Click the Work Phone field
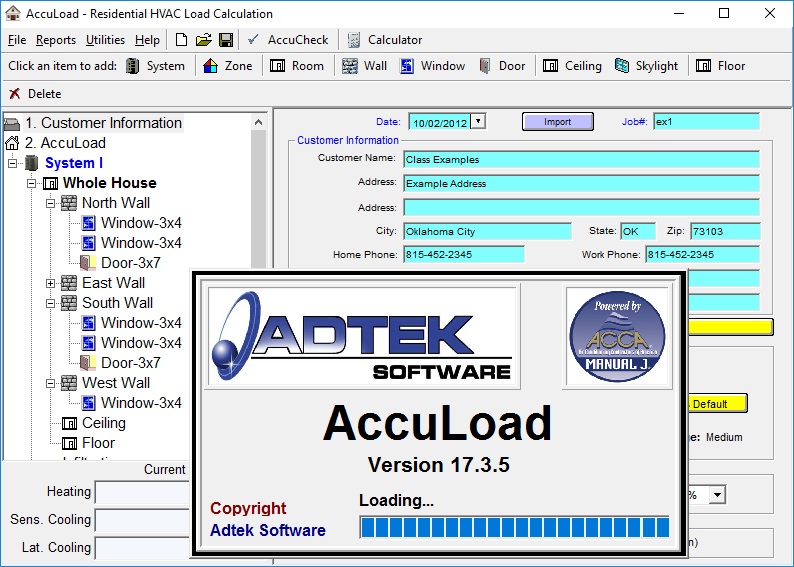Viewport: 794px width, 567px height. pos(702,254)
